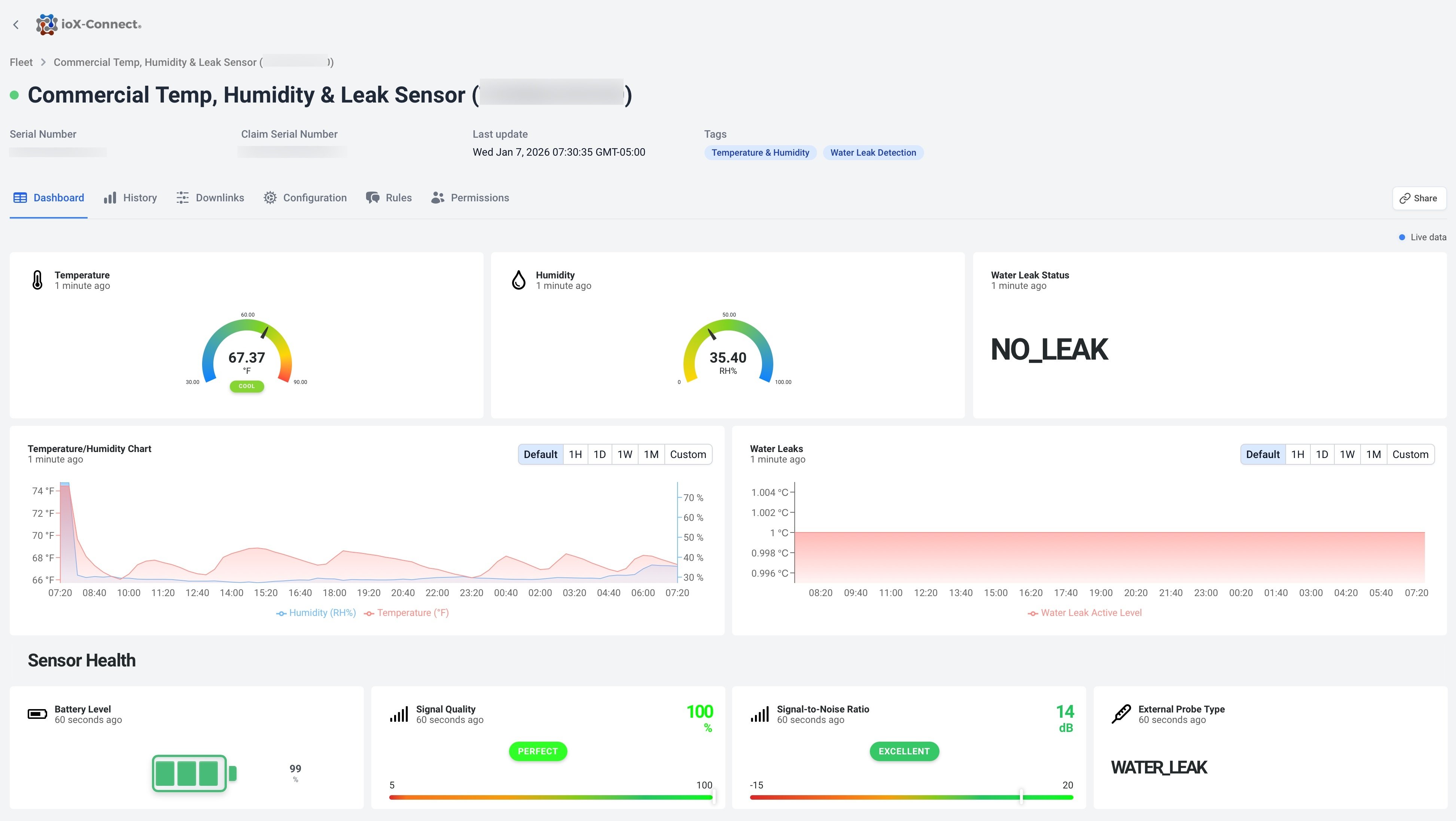Click the Water Leak Detection tag
Viewport: 1456px width, 821px height.
(x=873, y=152)
